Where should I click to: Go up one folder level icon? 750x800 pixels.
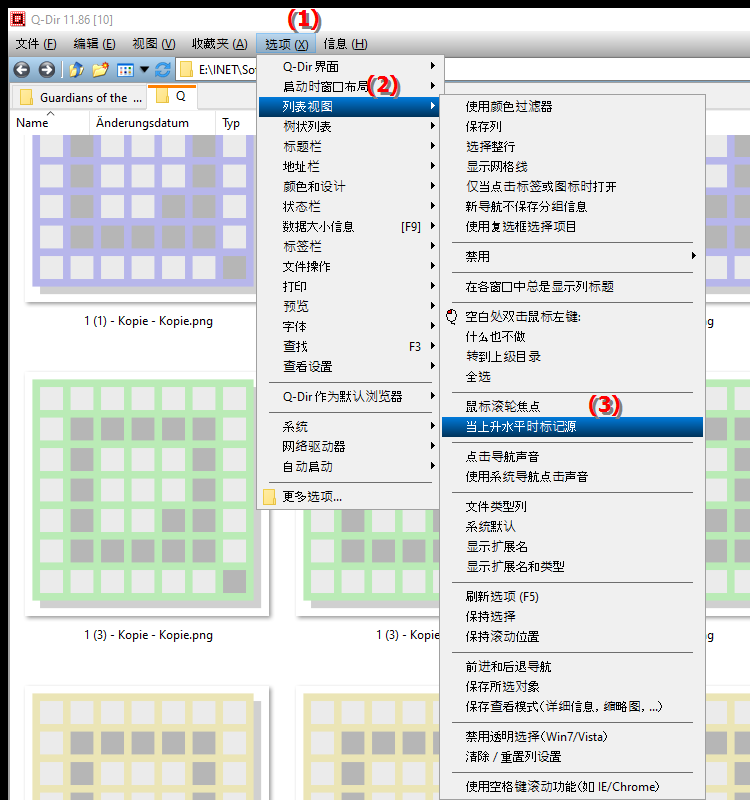point(77,69)
